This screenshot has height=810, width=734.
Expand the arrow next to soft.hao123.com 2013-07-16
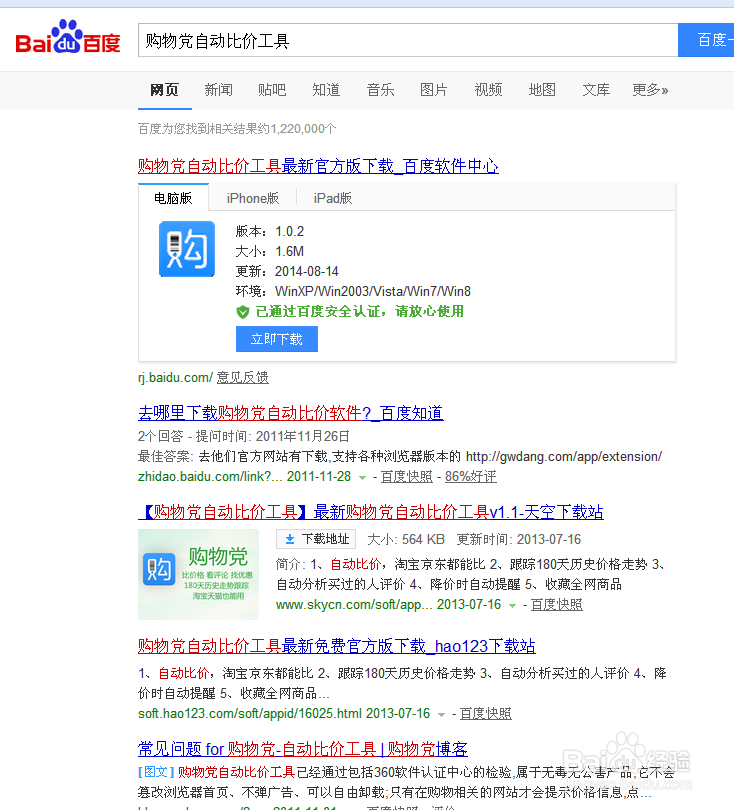(x=441, y=714)
